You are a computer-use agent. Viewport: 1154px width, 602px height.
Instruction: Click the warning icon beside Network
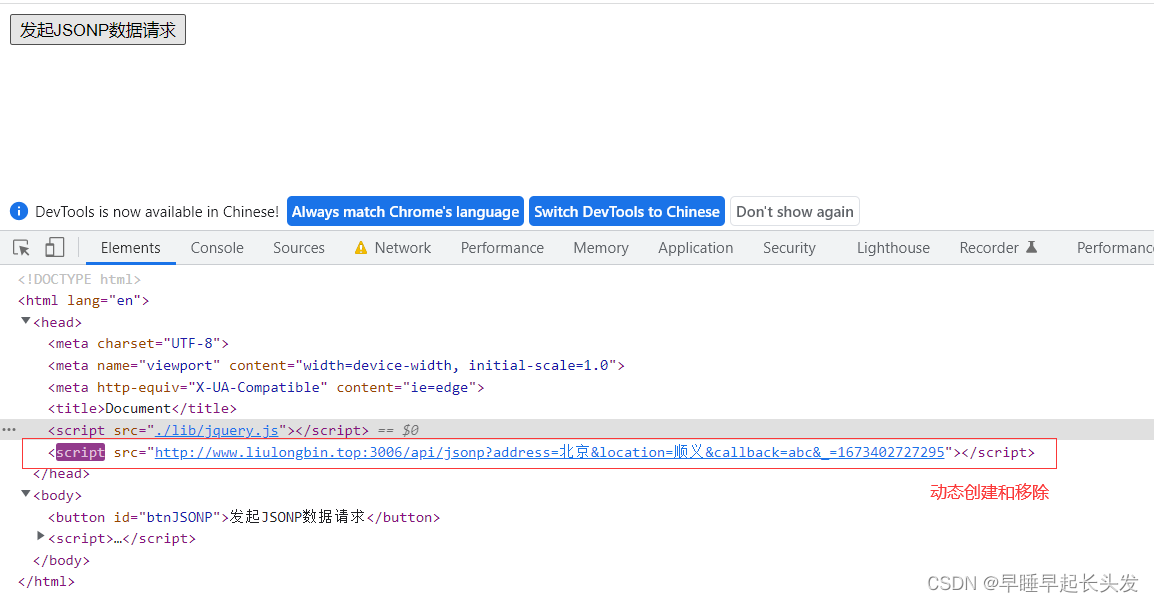[x=361, y=248]
